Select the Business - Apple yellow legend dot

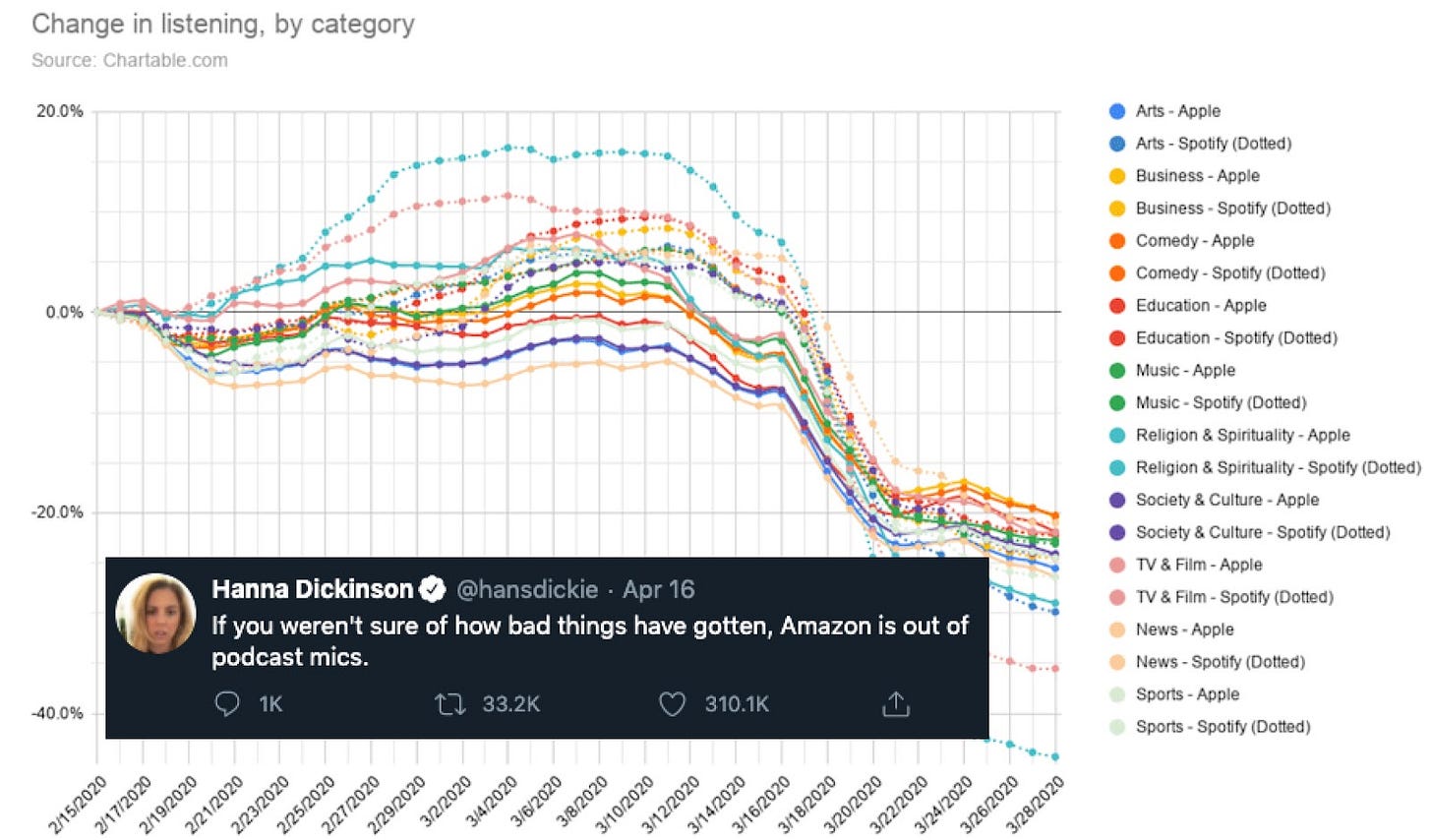(x=1116, y=176)
